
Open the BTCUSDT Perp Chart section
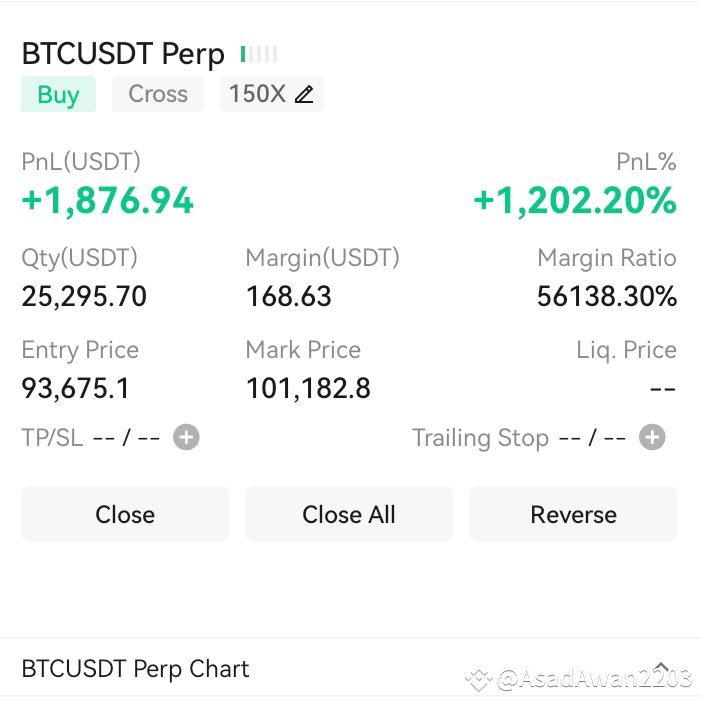(135, 669)
